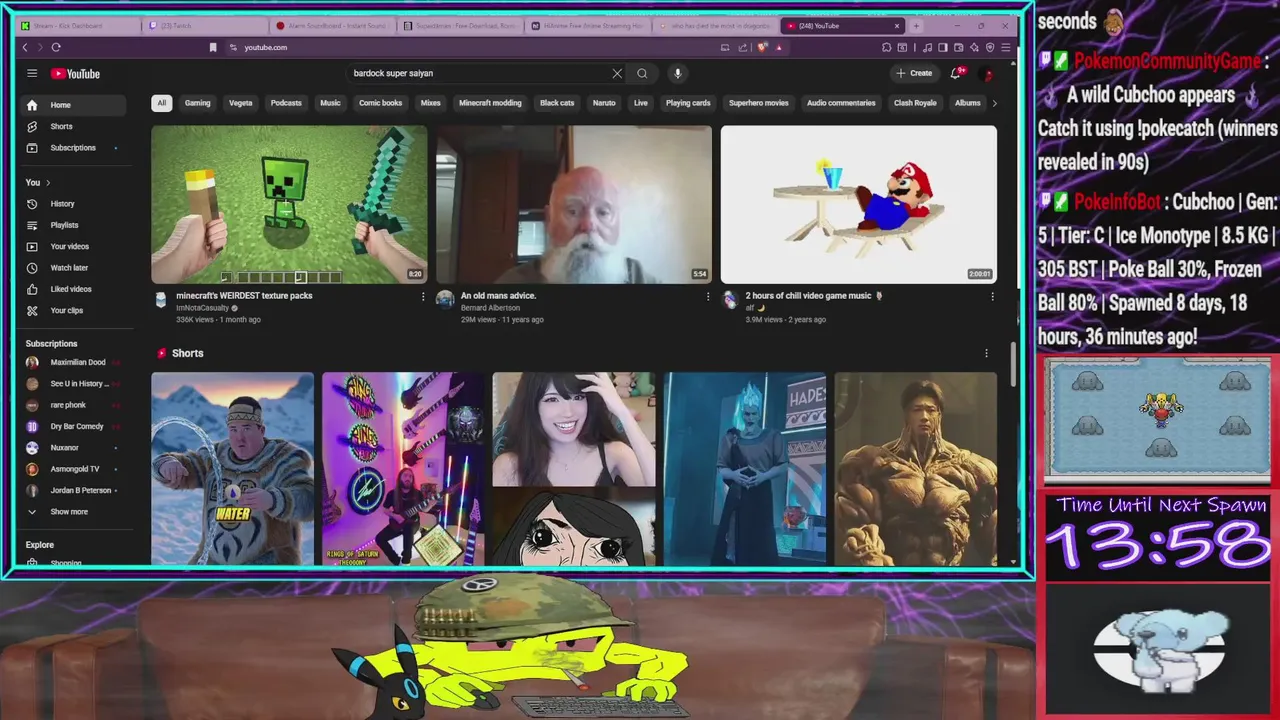Open Maximilian Dood subscription
This screenshot has width=1280, height=720.
click(x=75, y=363)
